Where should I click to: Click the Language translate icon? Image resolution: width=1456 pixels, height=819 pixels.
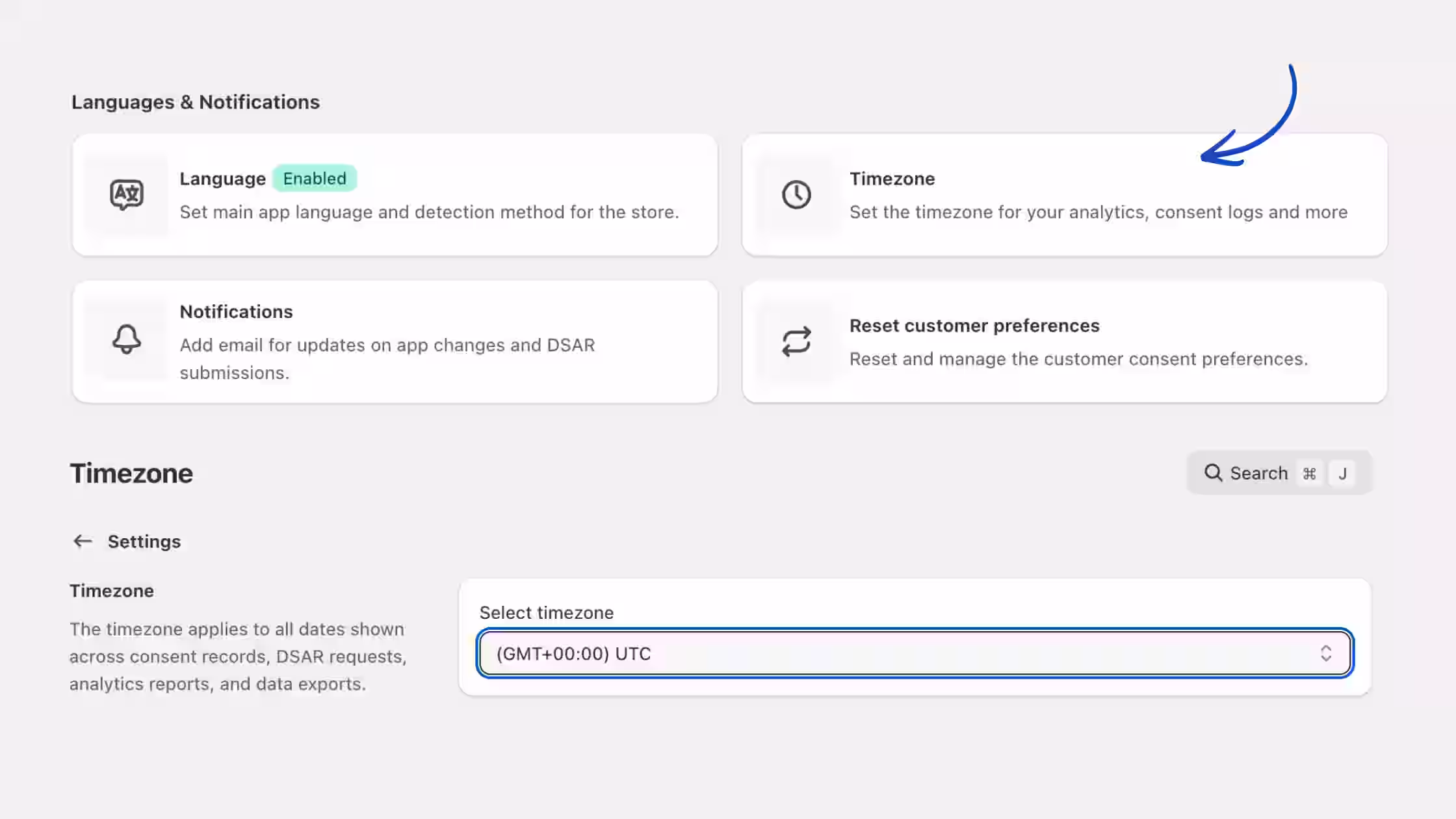pyautogui.click(x=126, y=194)
